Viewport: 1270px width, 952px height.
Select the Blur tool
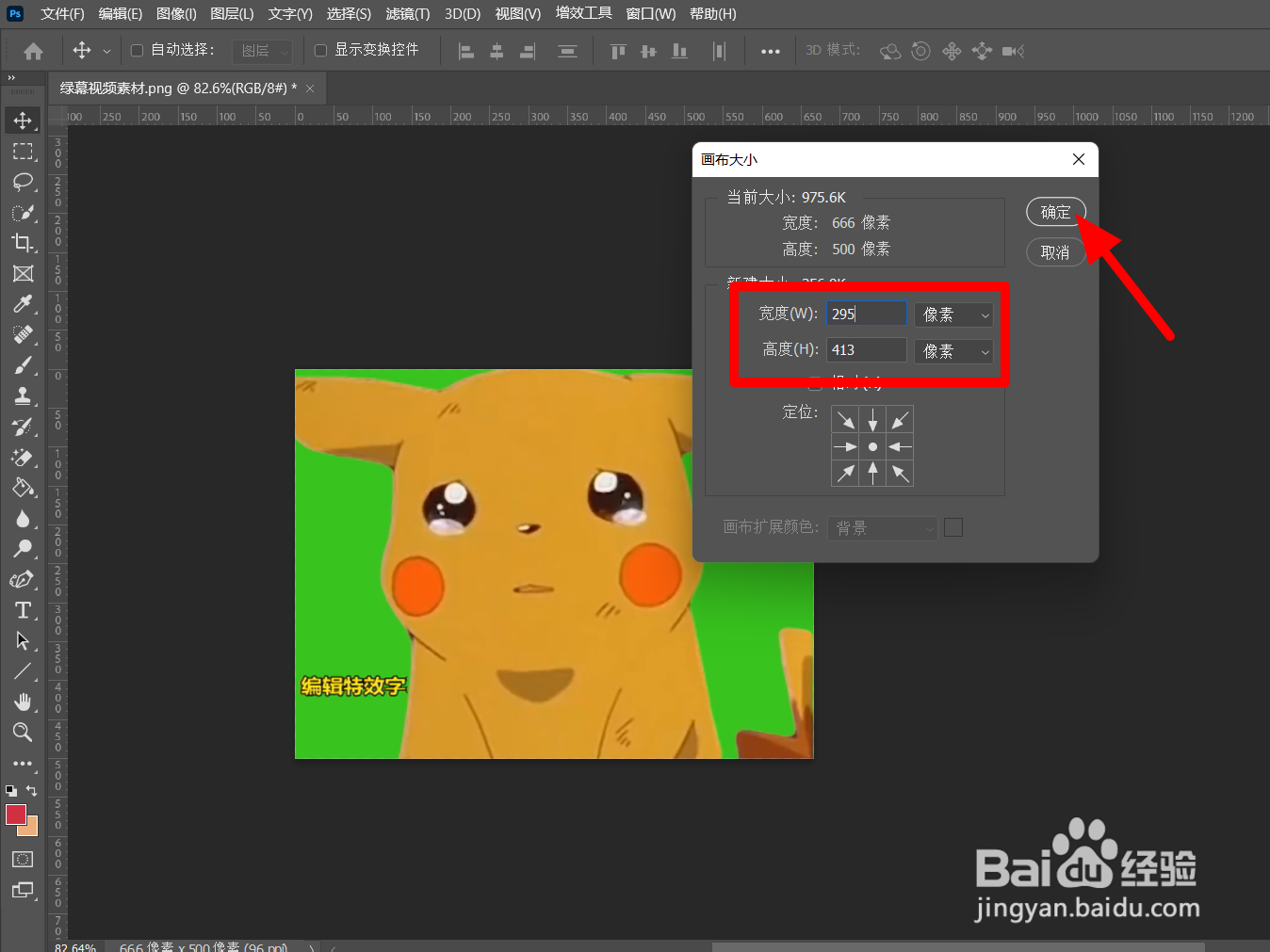tap(23, 519)
